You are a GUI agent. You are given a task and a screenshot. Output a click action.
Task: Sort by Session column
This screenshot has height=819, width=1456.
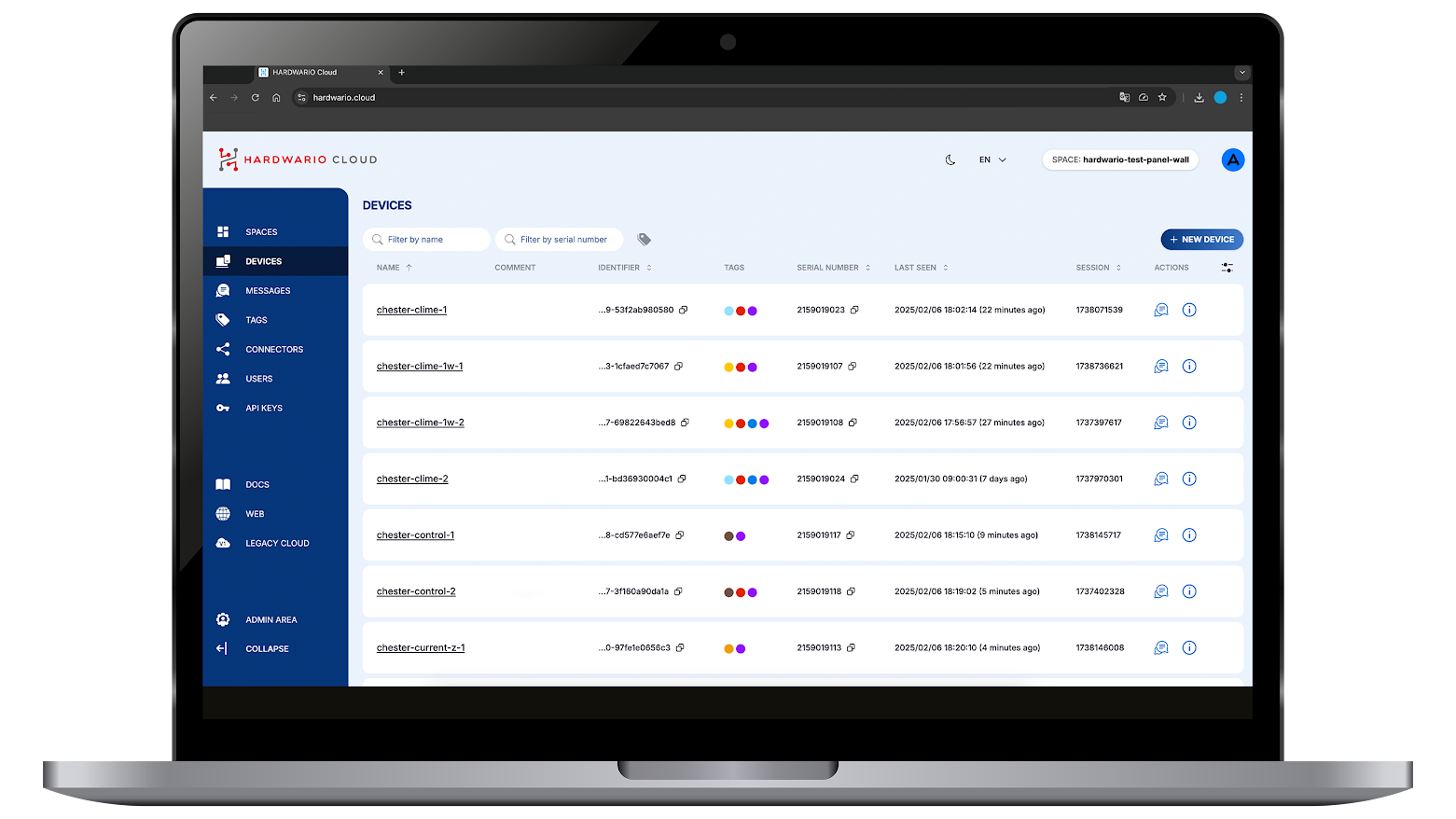pyautogui.click(x=1098, y=268)
